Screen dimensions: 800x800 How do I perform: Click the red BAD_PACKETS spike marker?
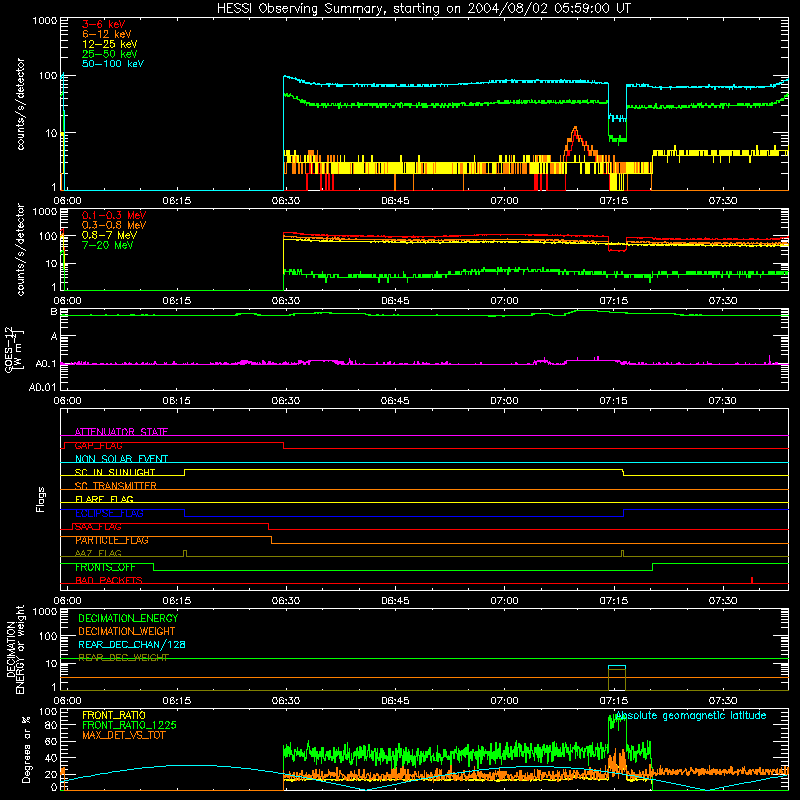tap(752, 580)
